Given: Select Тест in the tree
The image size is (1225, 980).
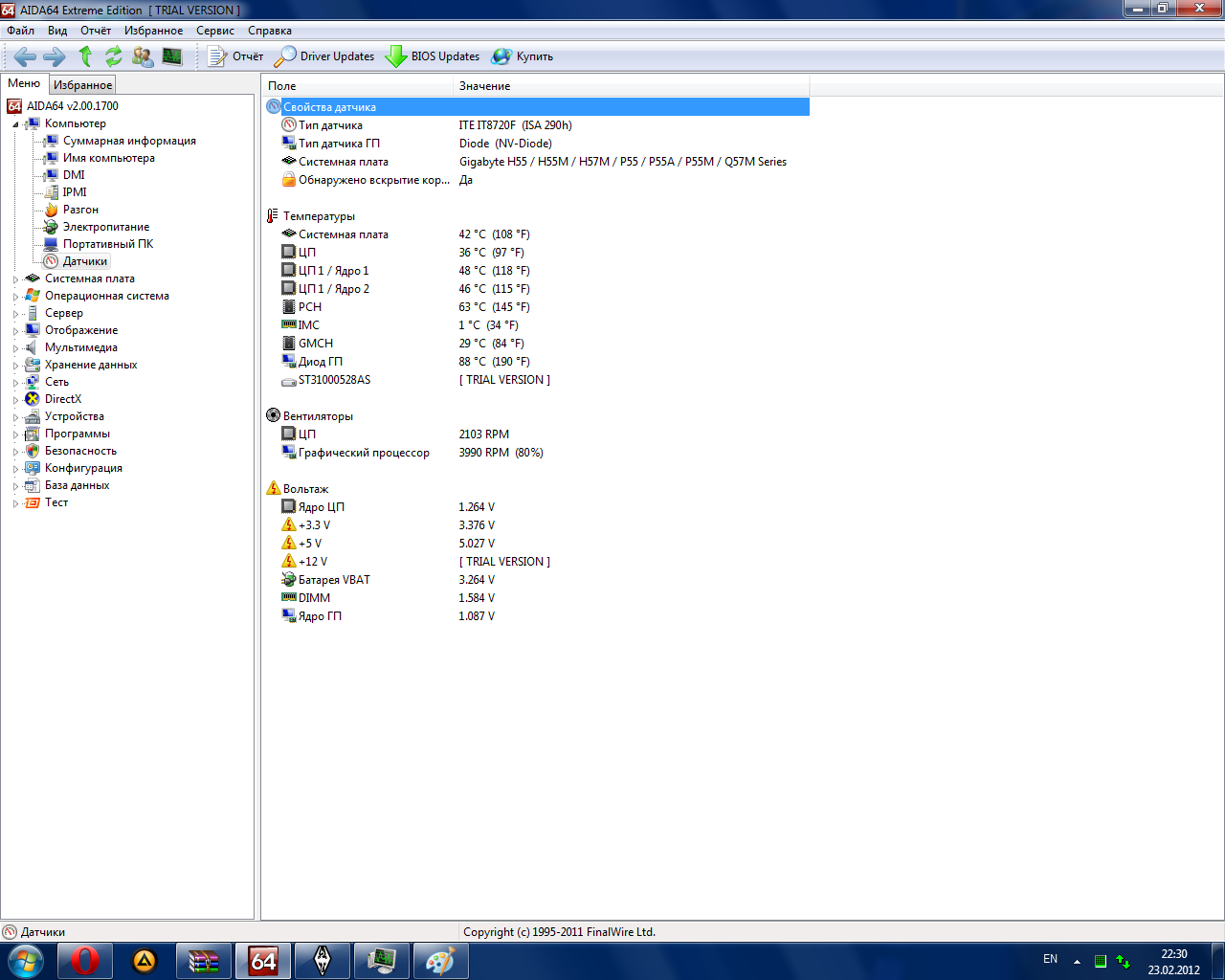Looking at the screenshot, I should point(46,502).
